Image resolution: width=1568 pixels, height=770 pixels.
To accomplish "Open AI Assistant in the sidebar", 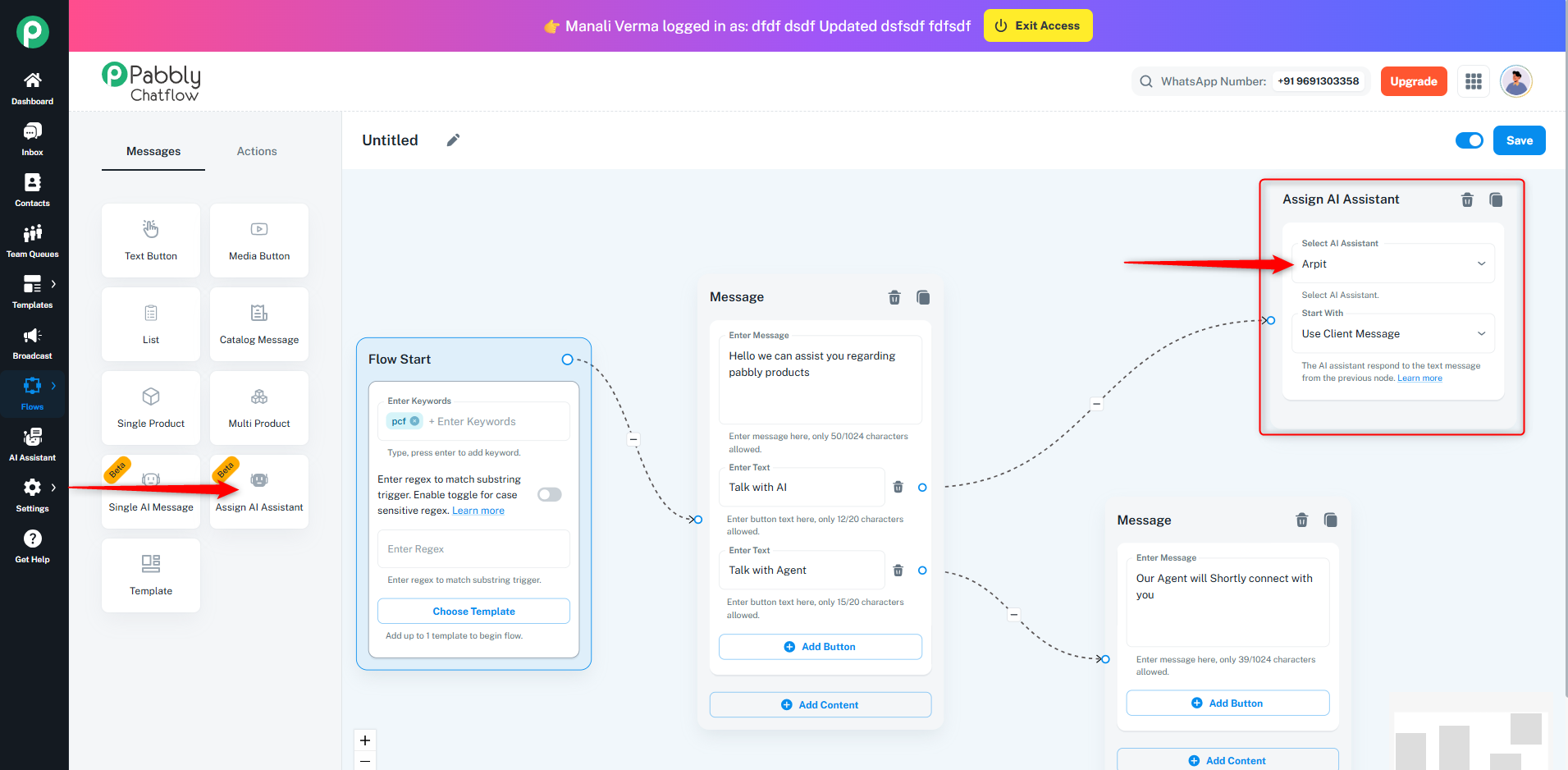I will 33,445.
